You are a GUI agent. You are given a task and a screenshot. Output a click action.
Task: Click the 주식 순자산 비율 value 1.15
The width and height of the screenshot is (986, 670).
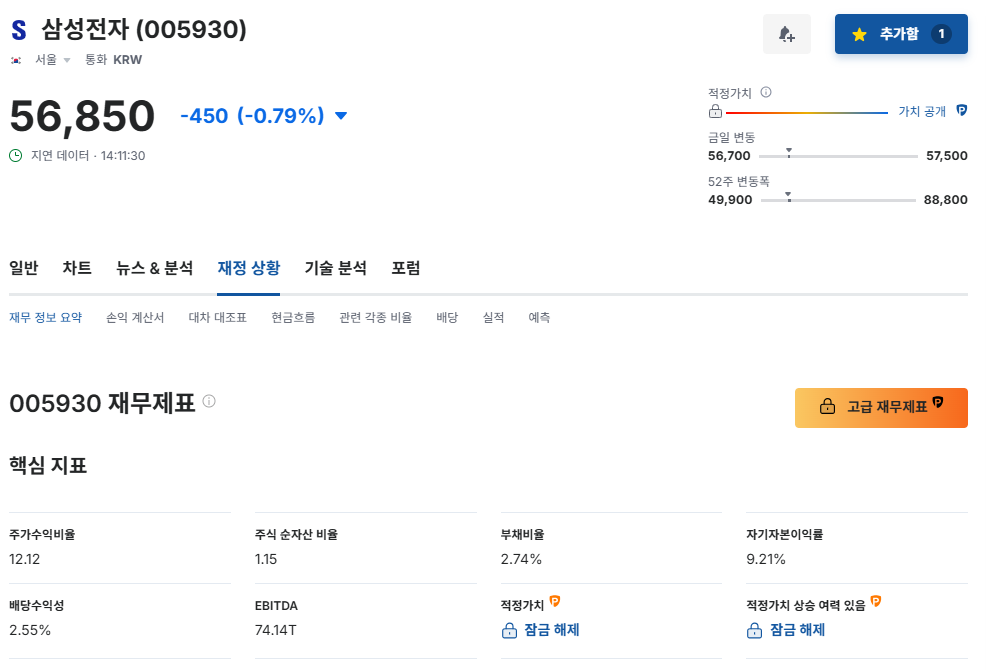266,559
